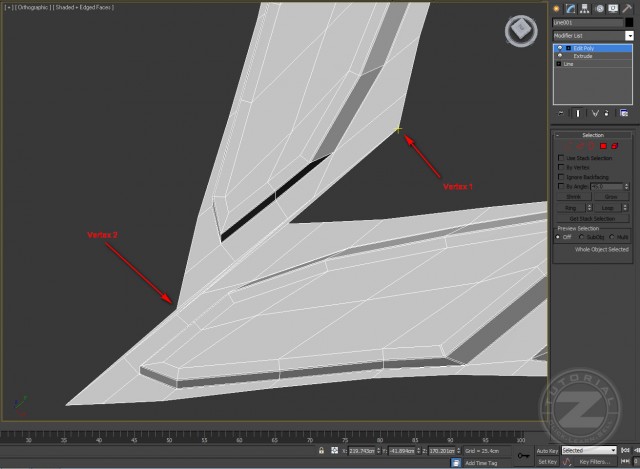Enable Use Stack Selection checkbox
This screenshot has height=469, width=640.
tap(560, 158)
